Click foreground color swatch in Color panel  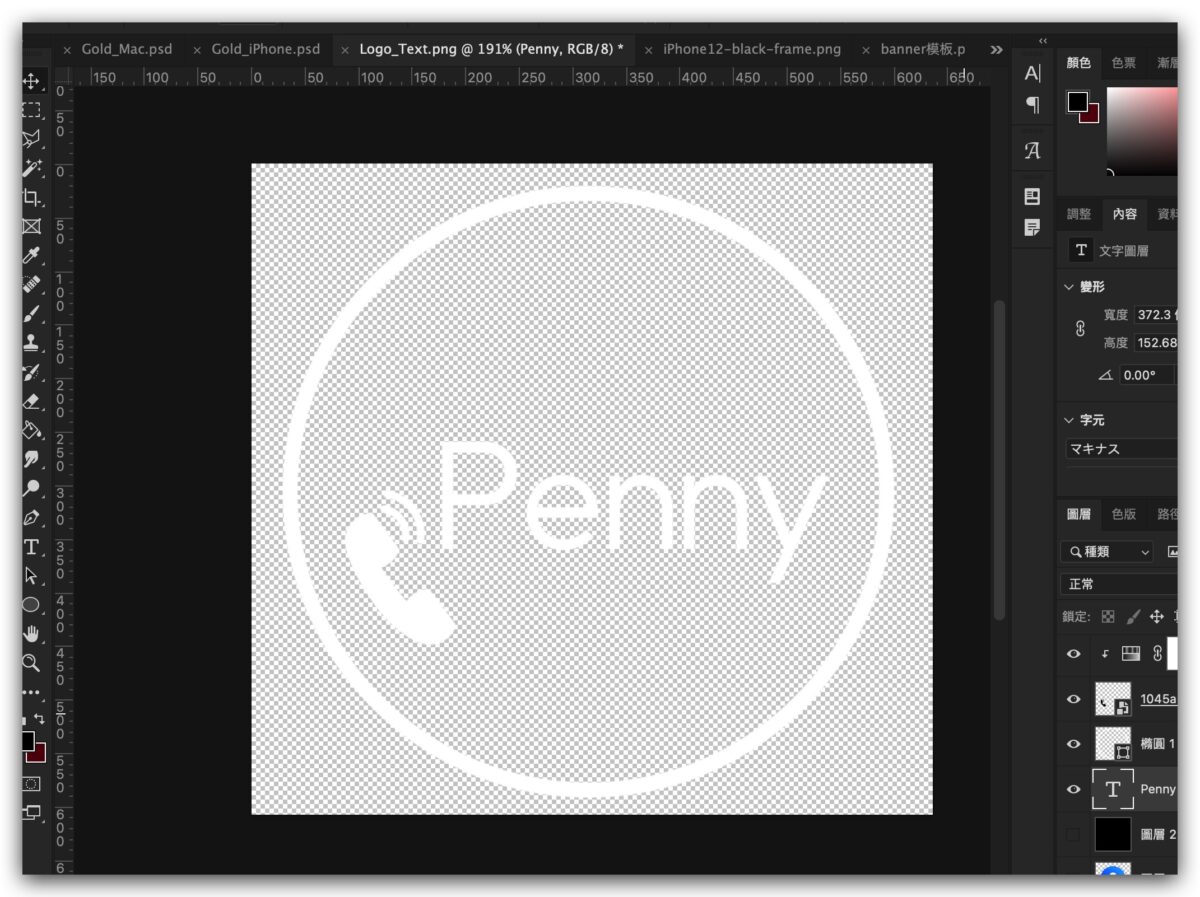click(1077, 101)
